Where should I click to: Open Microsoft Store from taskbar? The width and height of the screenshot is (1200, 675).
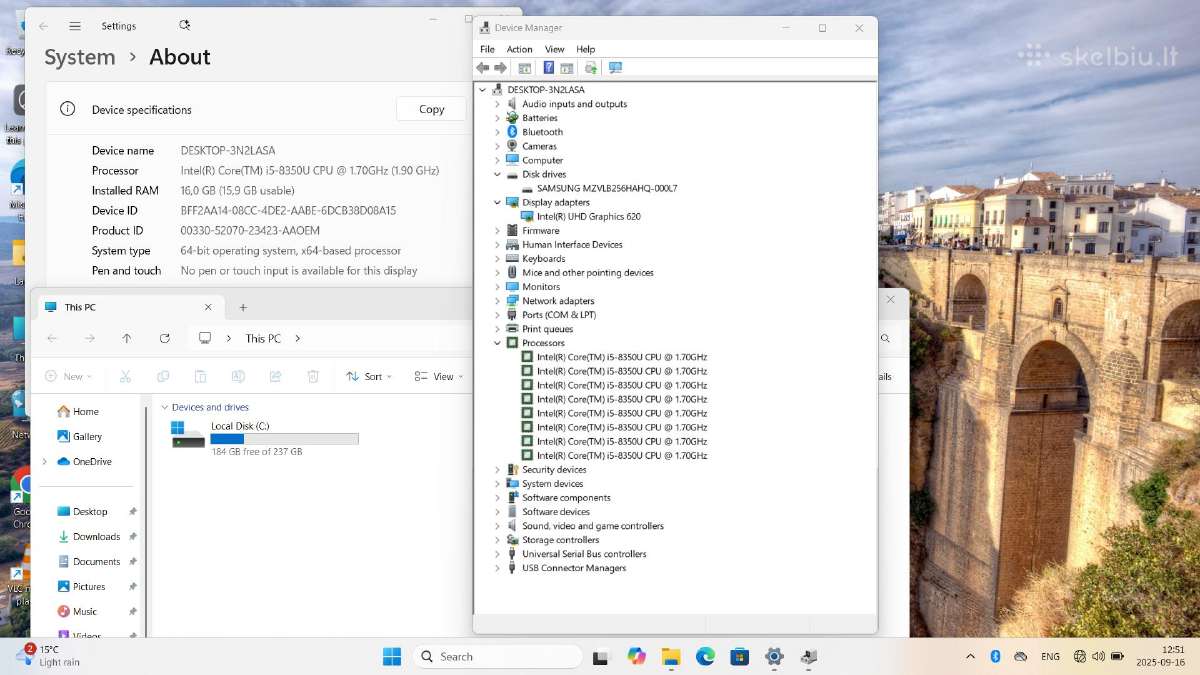(x=739, y=656)
